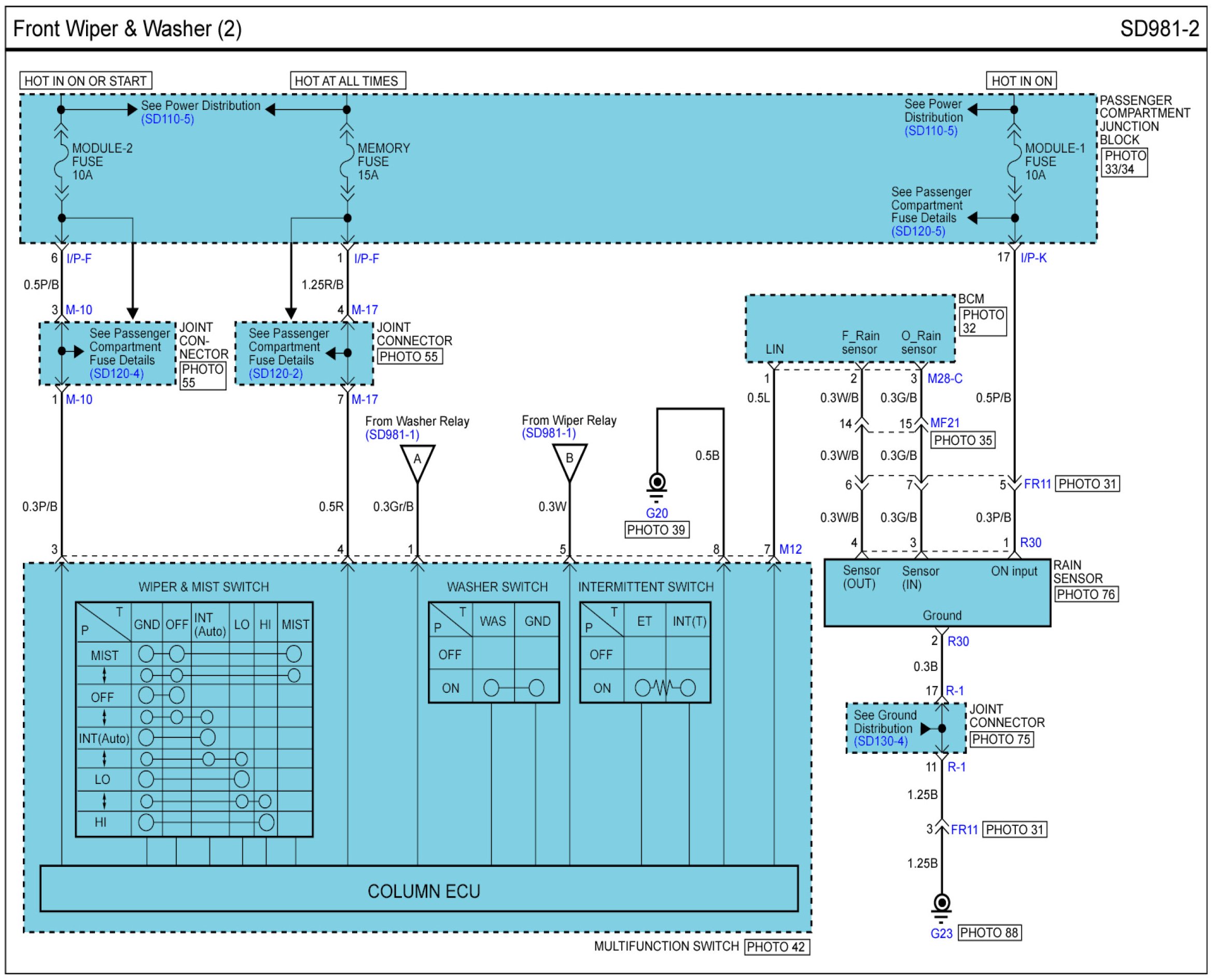
Task: Open the PHOTO 39 box under G20
Action: tap(656, 530)
